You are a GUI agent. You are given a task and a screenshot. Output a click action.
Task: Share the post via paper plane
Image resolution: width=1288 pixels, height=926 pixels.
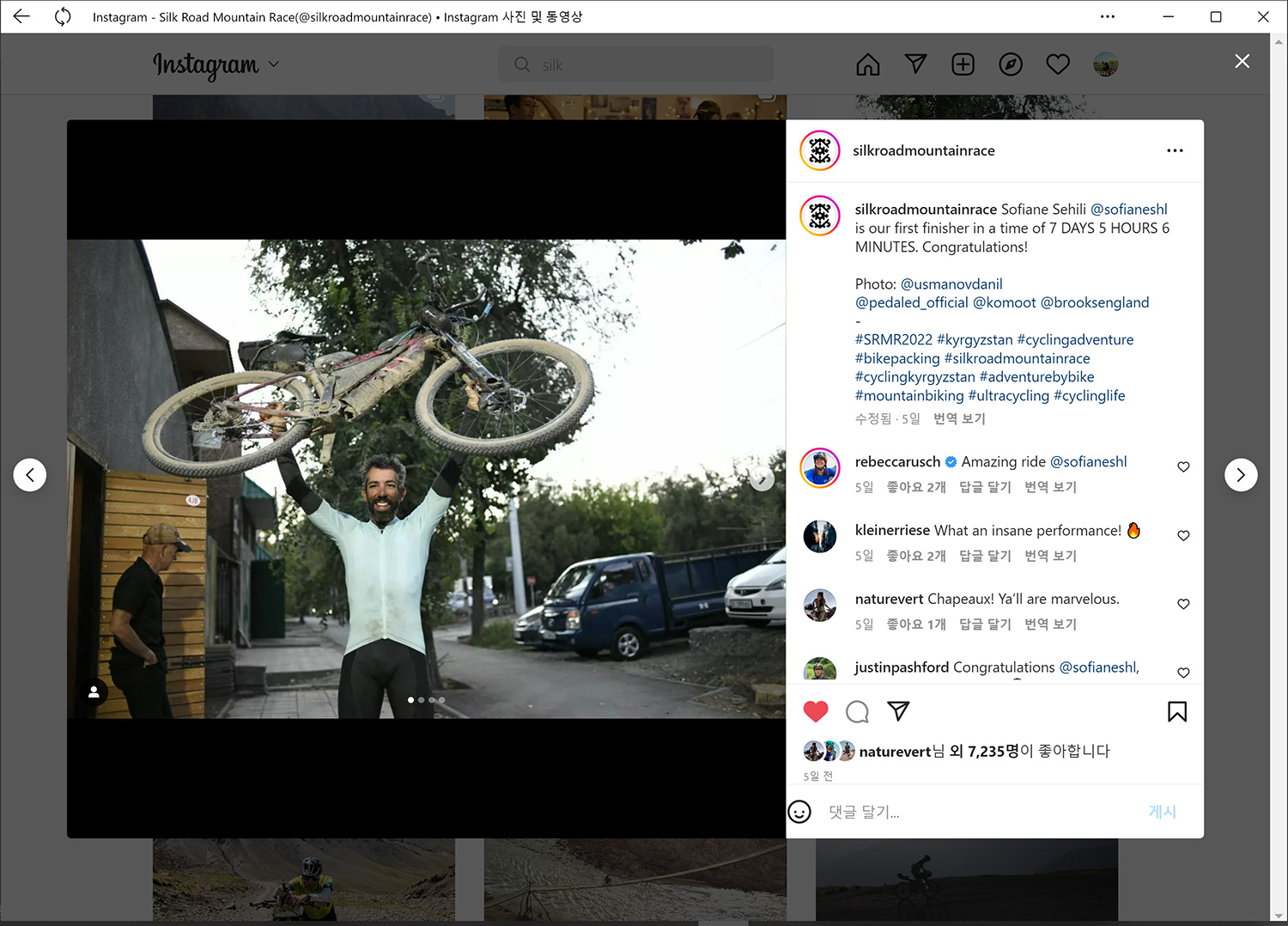898,711
